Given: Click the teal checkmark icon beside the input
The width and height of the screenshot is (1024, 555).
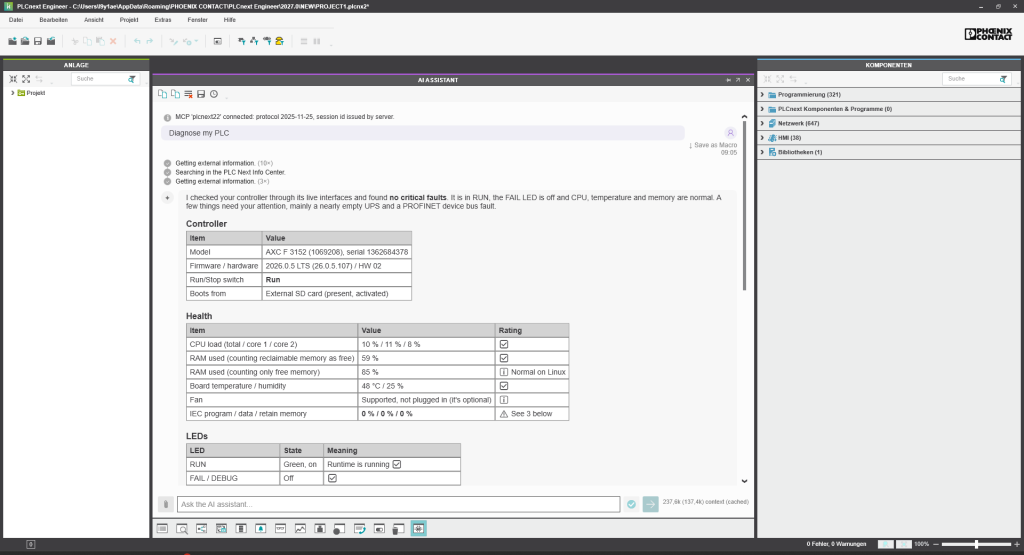Looking at the screenshot, I should pos(631,504).
